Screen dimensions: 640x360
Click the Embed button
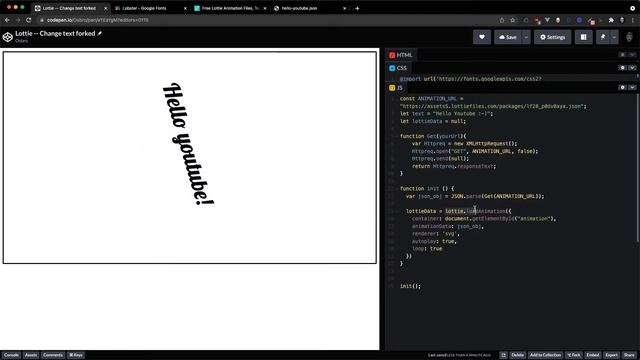coord(593,355)
